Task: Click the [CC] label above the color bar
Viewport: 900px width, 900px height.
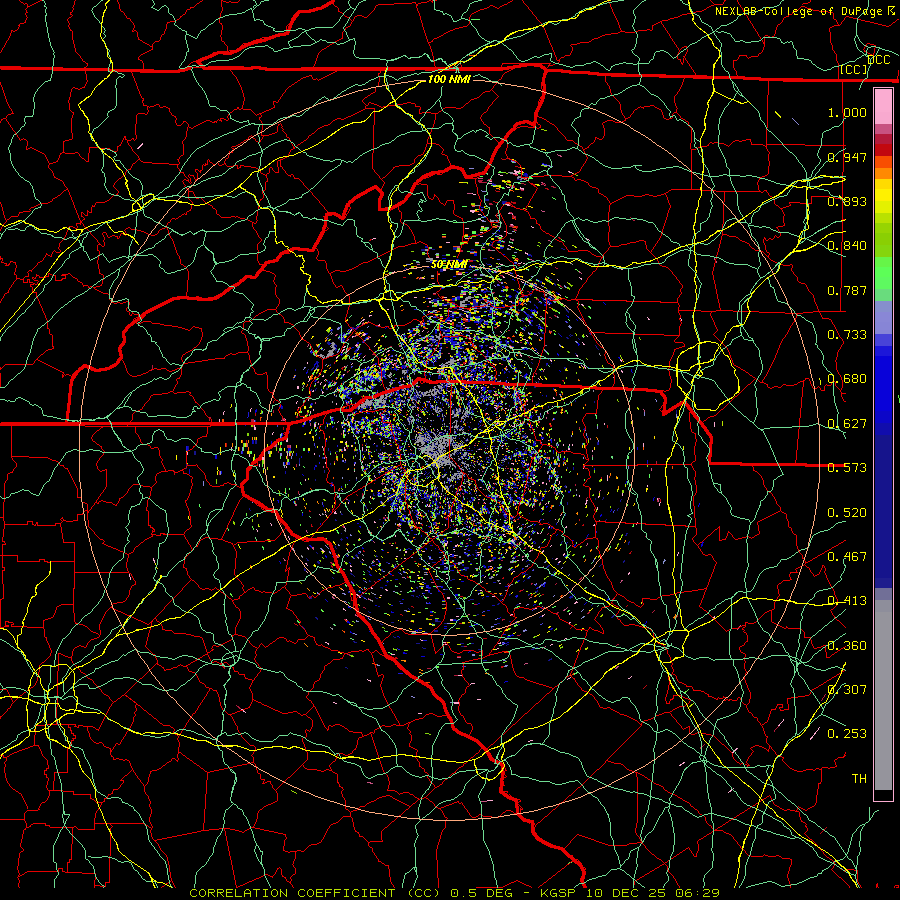Action: pos(854,70)
